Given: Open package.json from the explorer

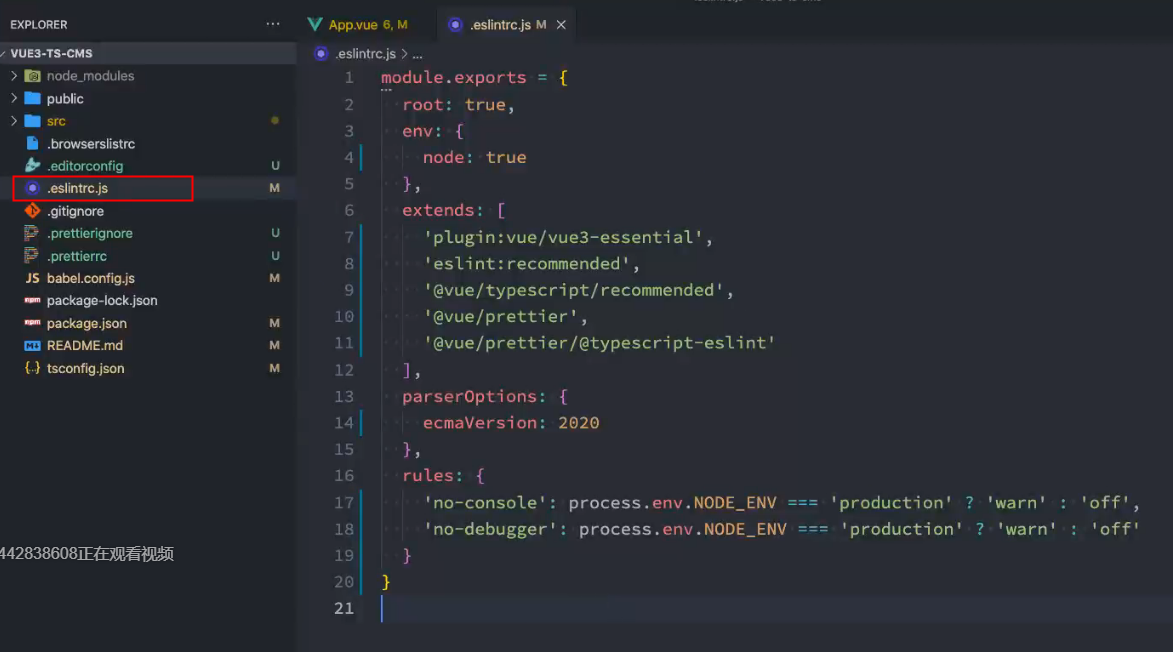Looking at the screenshot, I should point(86,323).
